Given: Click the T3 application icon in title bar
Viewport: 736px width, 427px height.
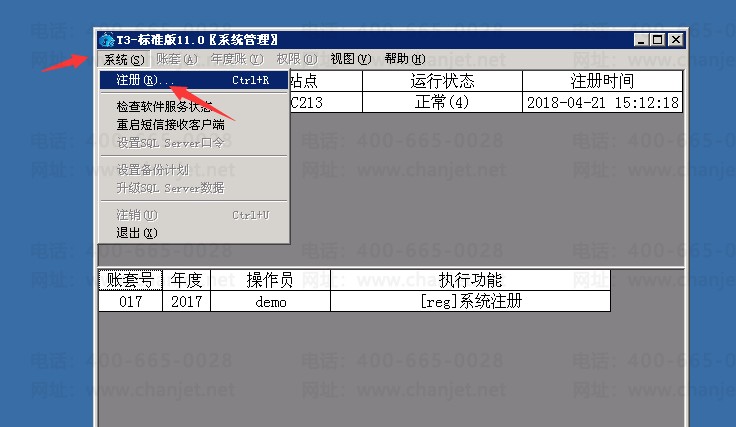Looking at the screenshot, I should 107,40.
